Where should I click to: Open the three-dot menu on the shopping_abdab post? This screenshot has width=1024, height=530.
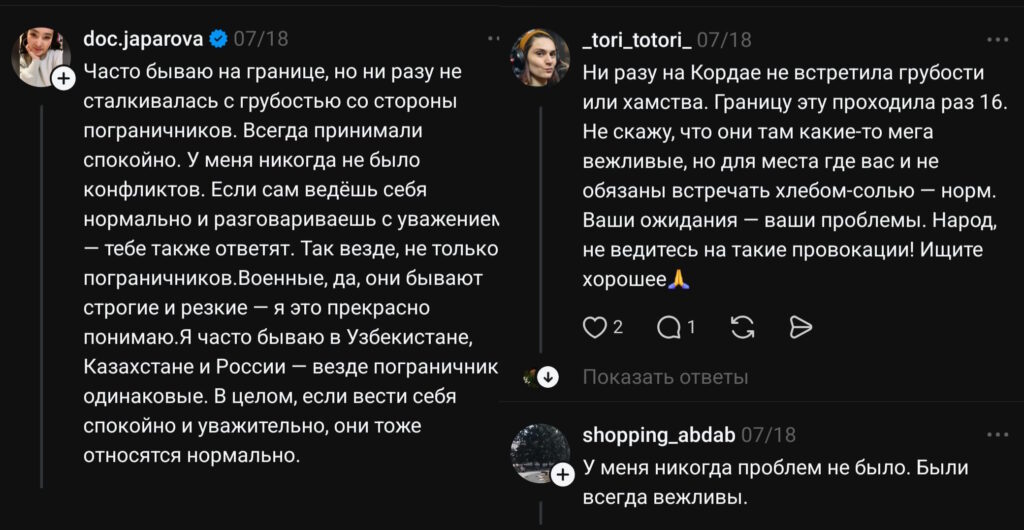997,436
